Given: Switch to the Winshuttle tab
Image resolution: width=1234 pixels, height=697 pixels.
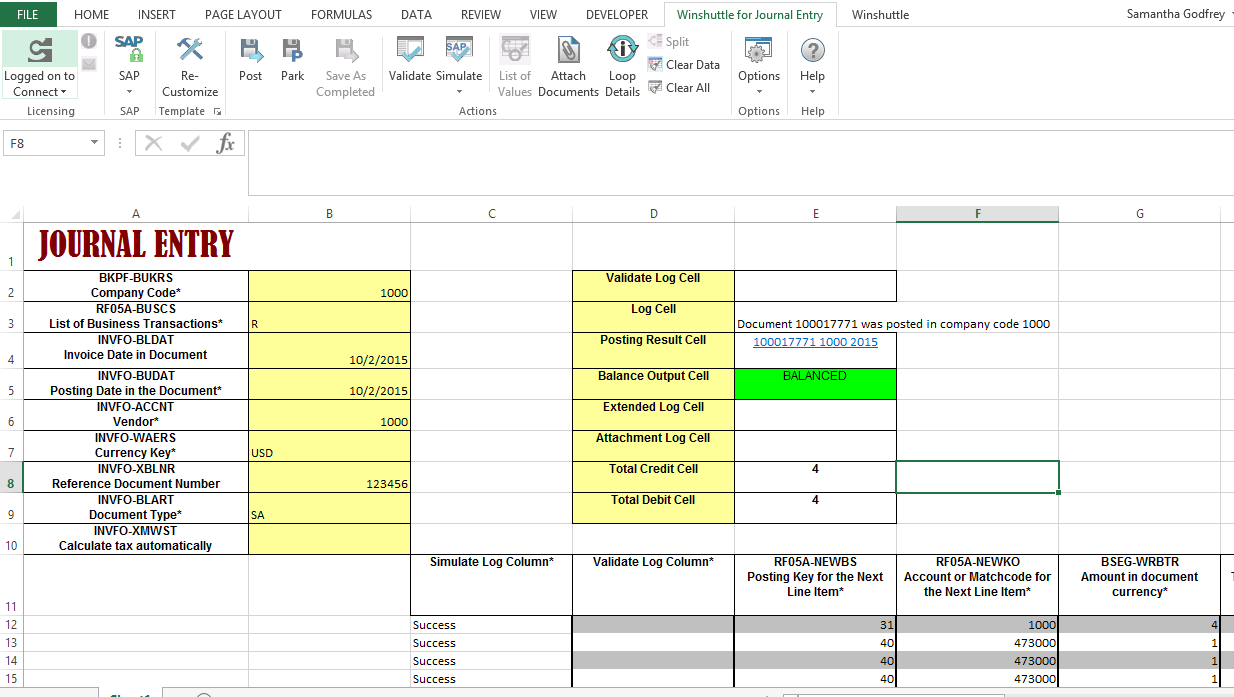Looking at the screenshot, I should pyautogui.click(x=880, y=14).
